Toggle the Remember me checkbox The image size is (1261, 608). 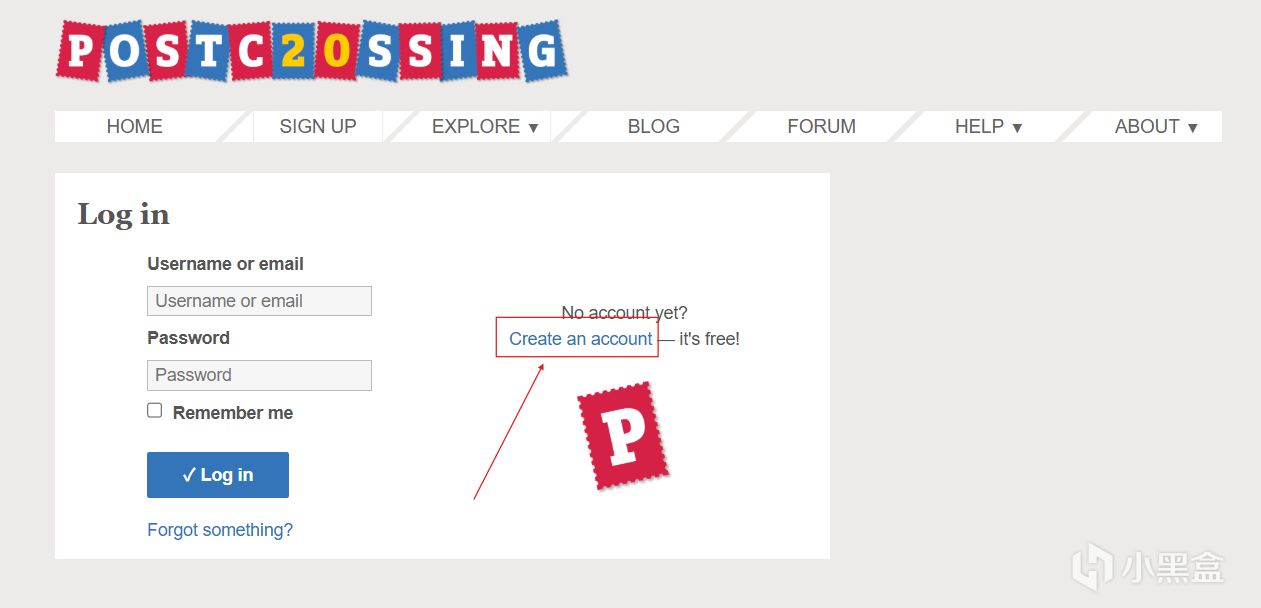pos(154,410)
